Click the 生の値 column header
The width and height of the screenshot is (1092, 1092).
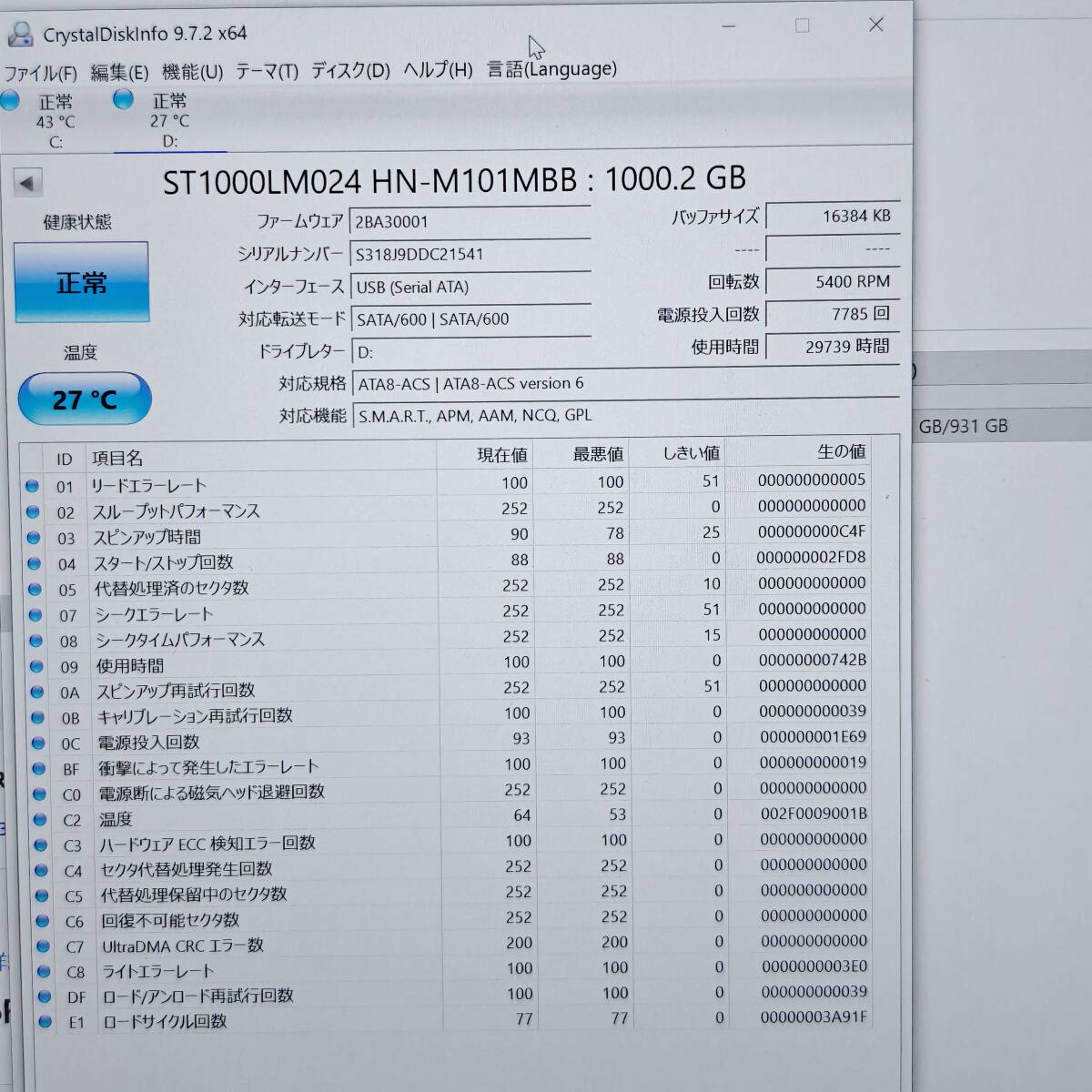point(798,451)
